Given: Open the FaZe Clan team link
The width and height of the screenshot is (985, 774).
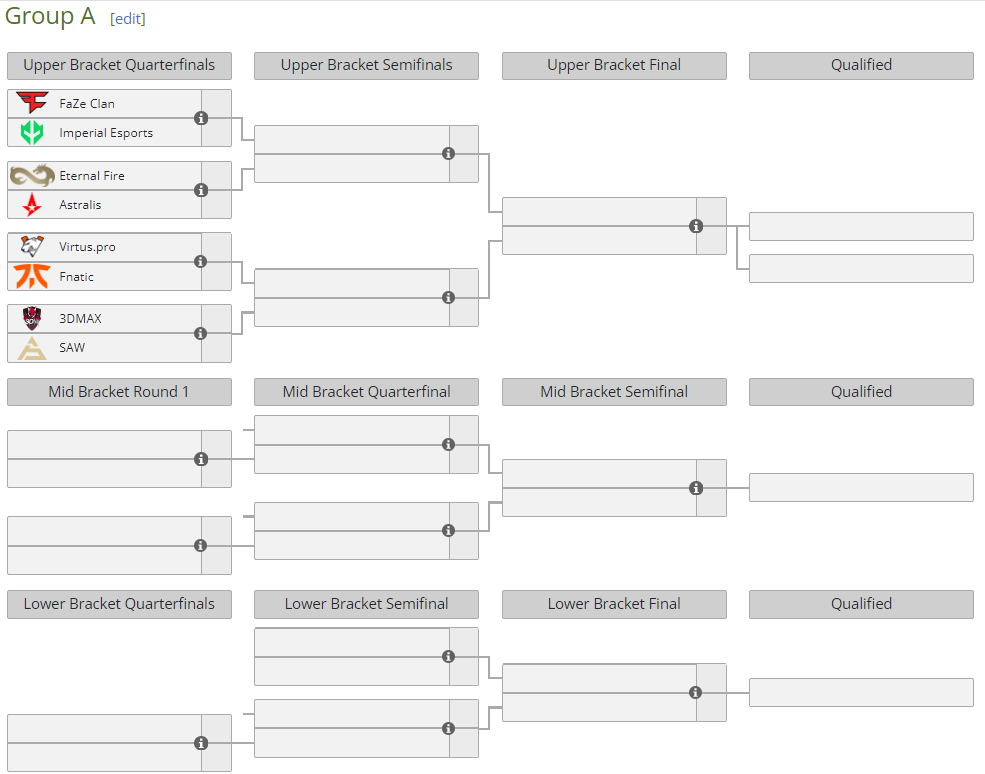Looking at the screenshot, I should click(87, 103).
